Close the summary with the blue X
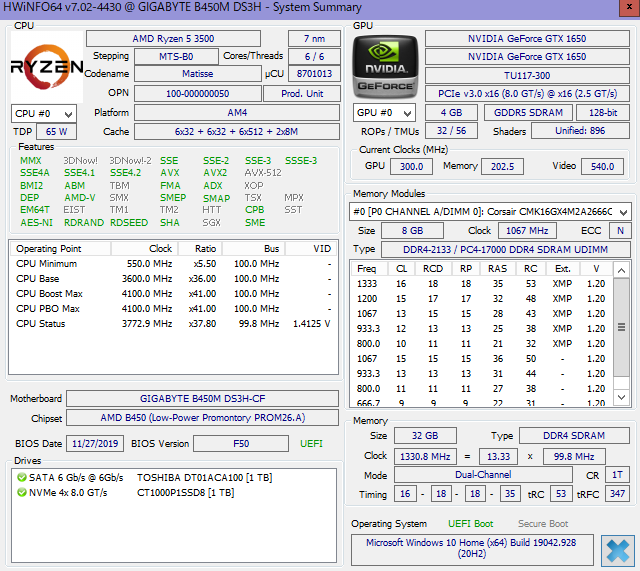The image size is (640, 571). pos(618,550)
